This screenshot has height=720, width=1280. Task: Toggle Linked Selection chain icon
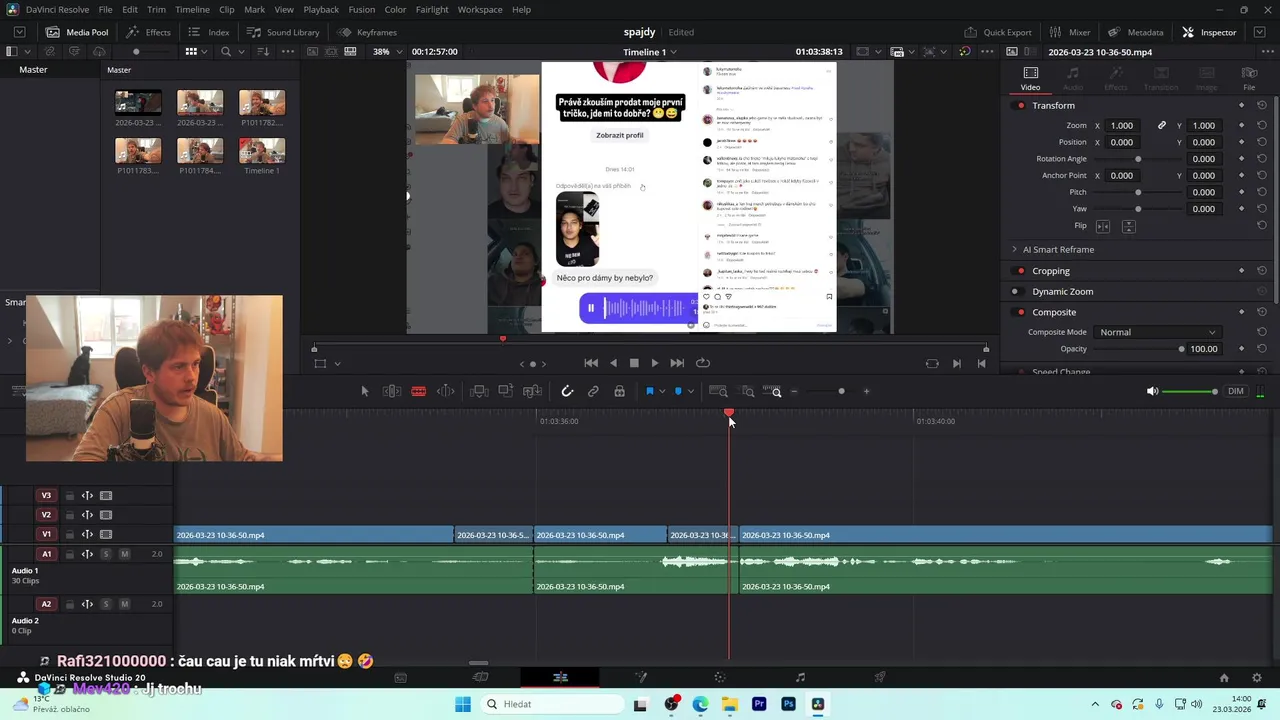[x=593, y=391]
